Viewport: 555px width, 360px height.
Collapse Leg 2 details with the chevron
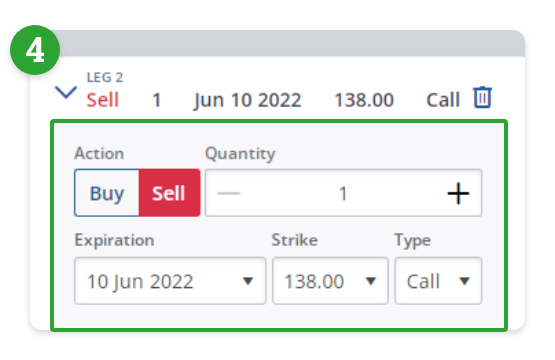coord(66,93)
